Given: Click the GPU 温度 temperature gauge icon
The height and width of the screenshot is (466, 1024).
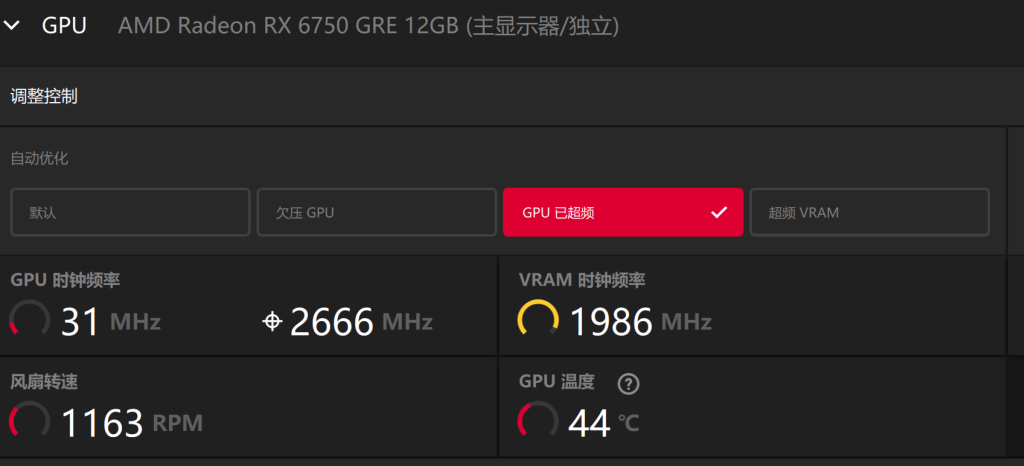Looking at the screenshot, I should click(538, 421).
